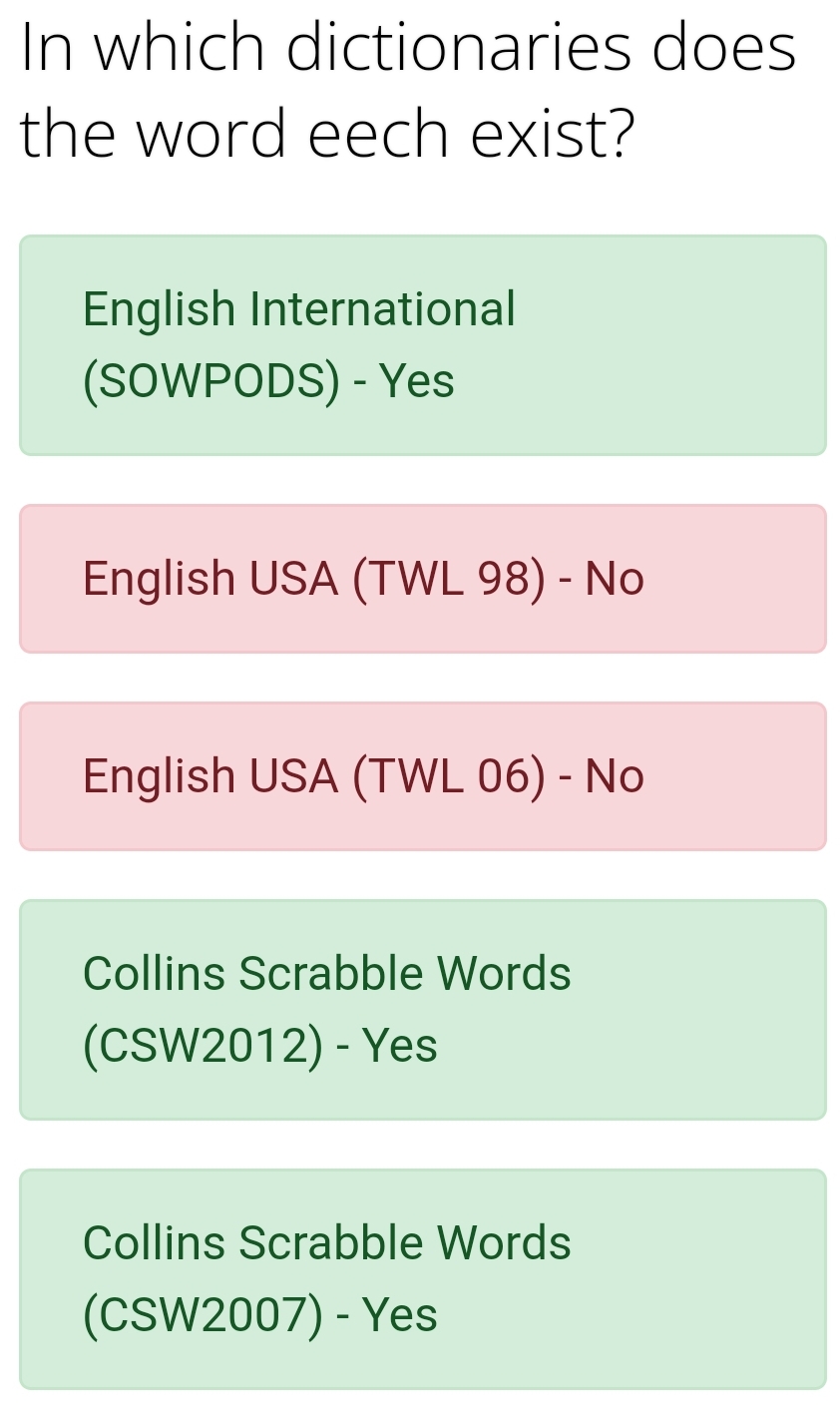Click 'Collins Scrabble Words' line above CSW2012
Screen dimensions: 840x1413
coord(327,973)
